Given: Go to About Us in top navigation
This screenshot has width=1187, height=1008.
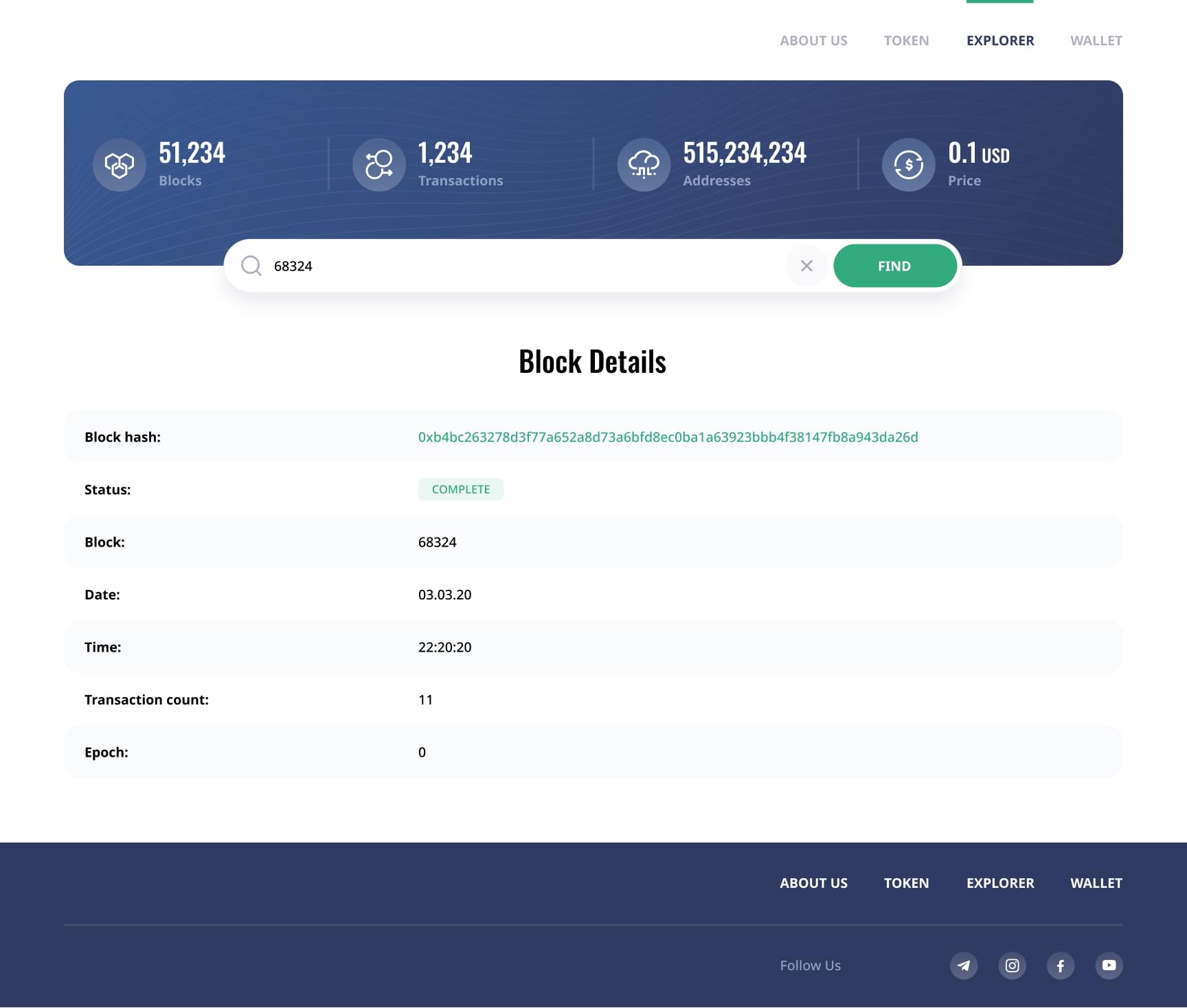Looking at the screenshot, I should (x=813, y=41).
